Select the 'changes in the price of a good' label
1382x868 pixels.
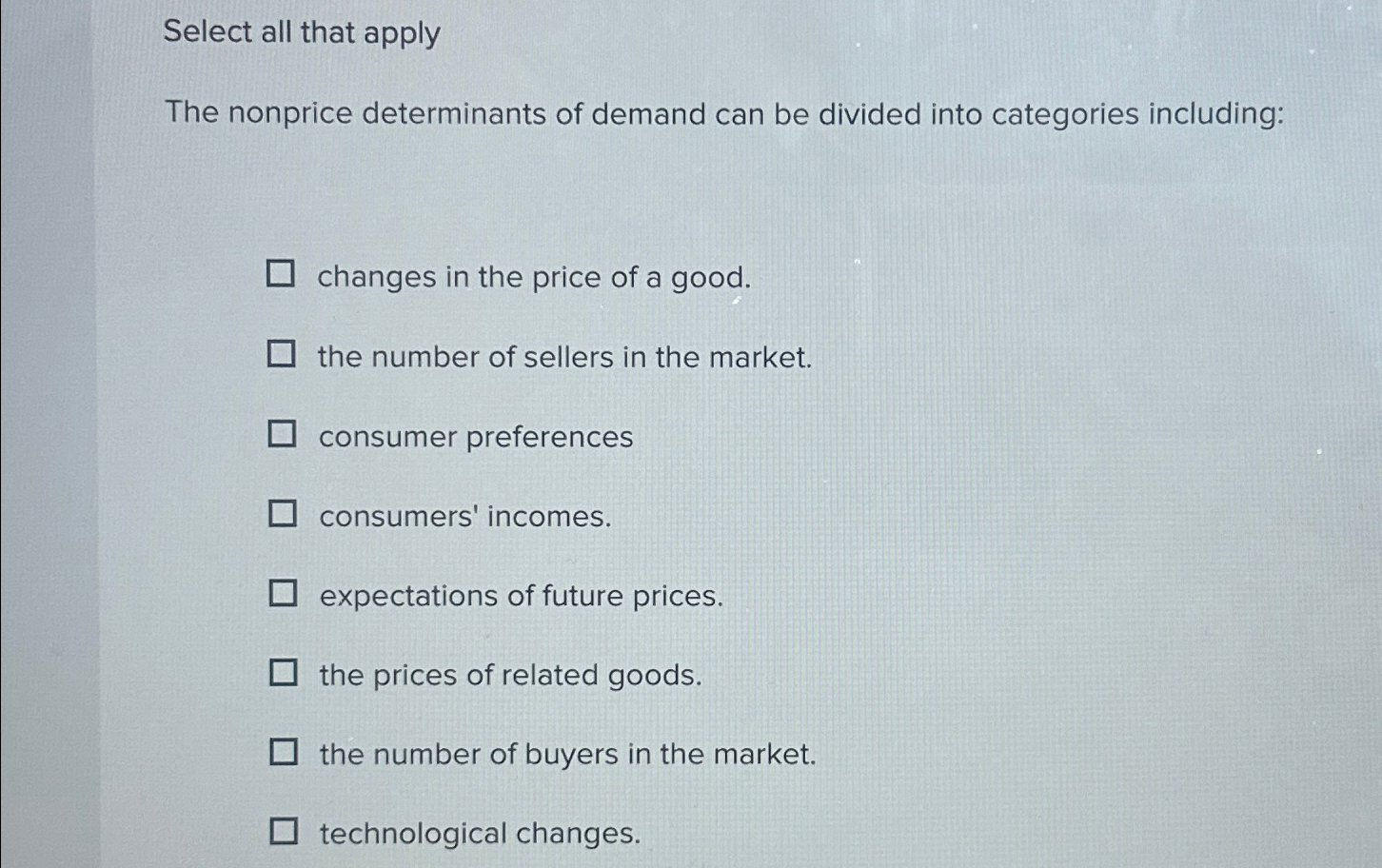click(534, 278)
